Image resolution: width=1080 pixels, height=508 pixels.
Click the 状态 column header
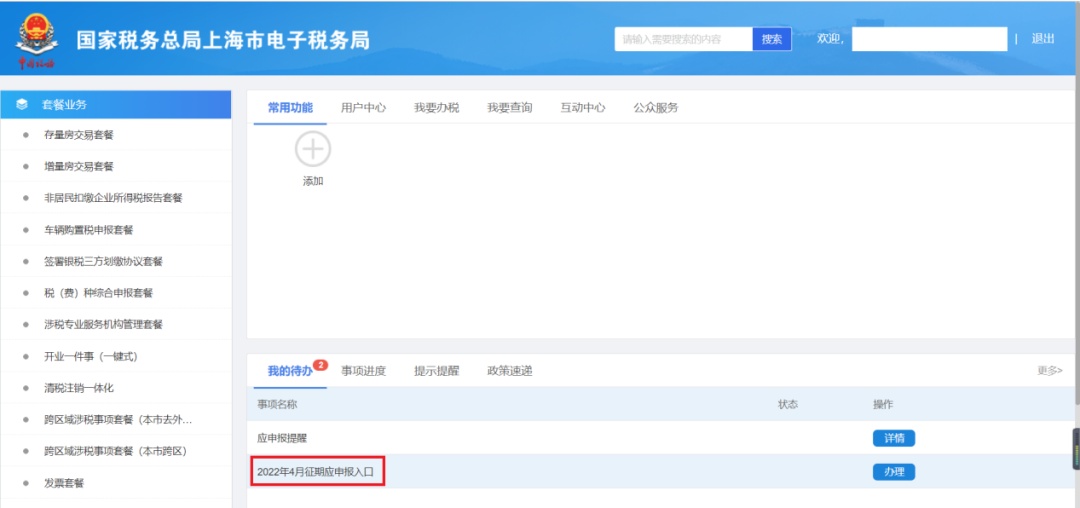788,404
